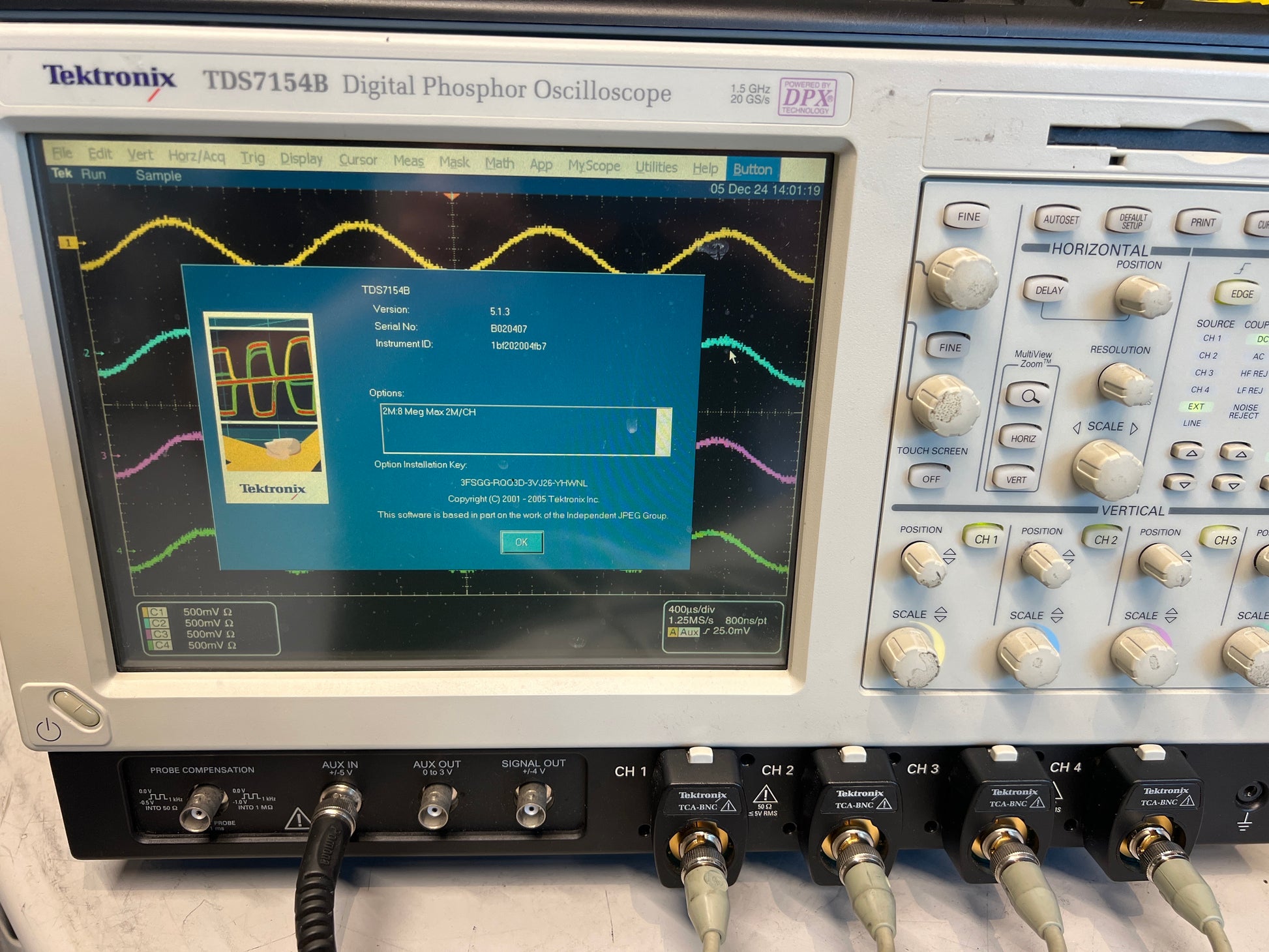
Task: Click the CH 1 SCALE knob
Action: [x=909, y=657]
